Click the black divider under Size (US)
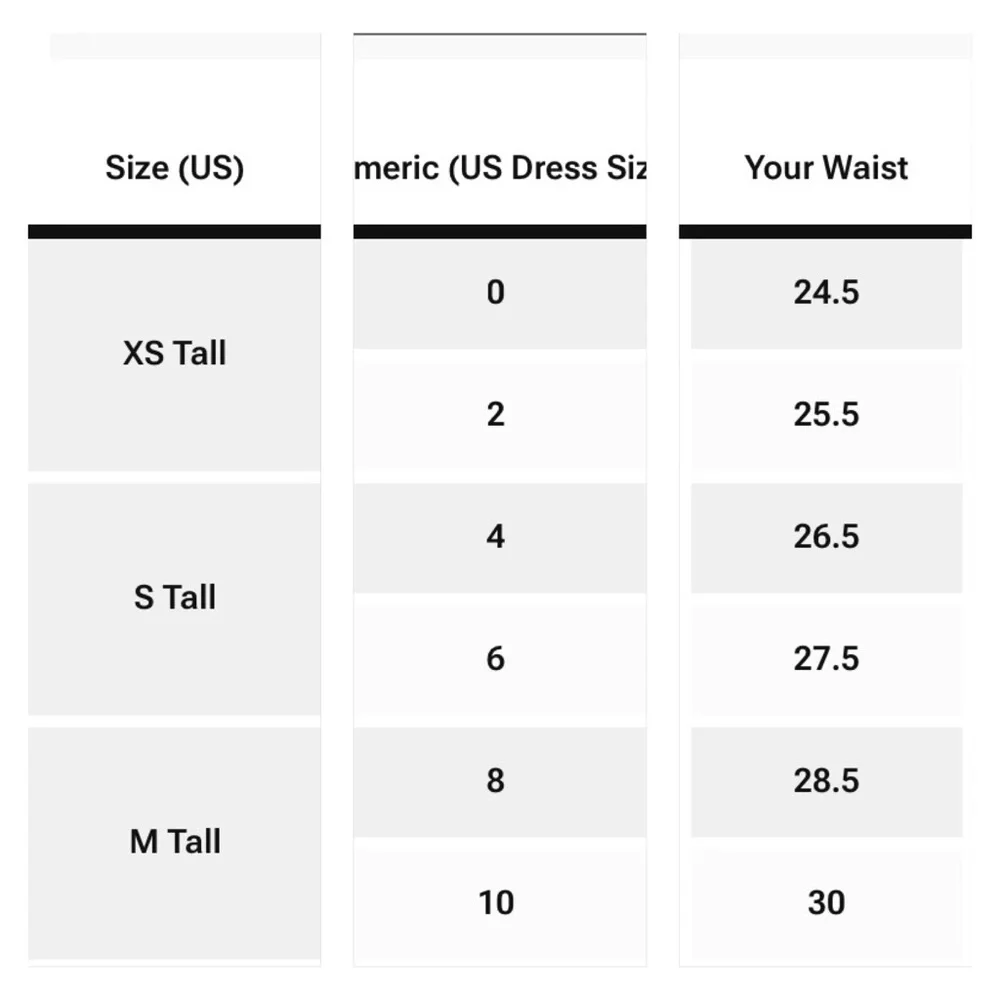The image size is (1000, 1000). 174,232
